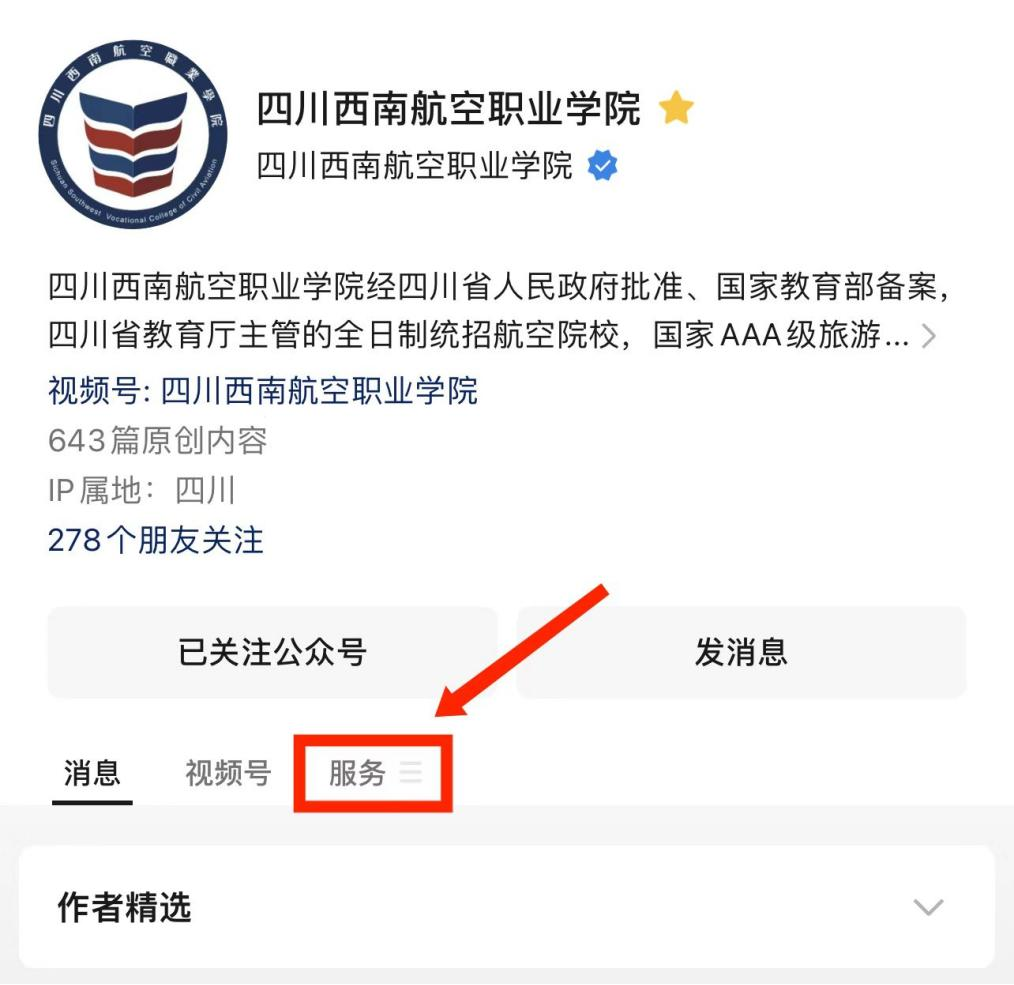Open the 278个朋友关注 friends list
Screen dimensions: 1014x985
pos(156,540)
